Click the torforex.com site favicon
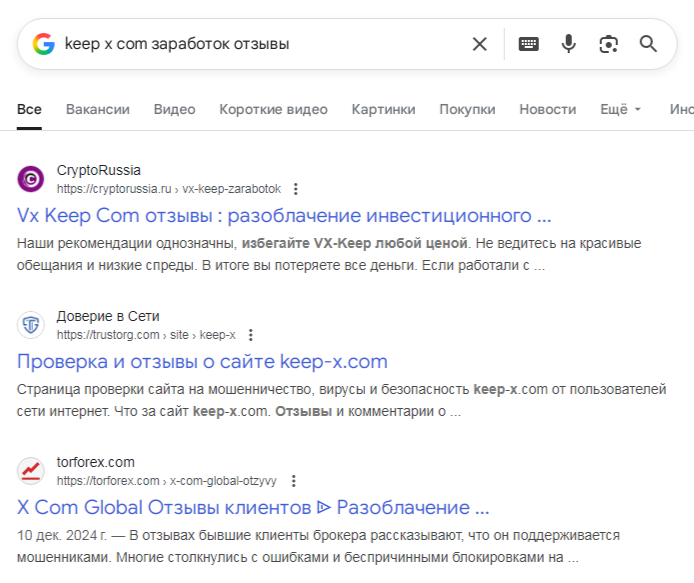This screenshot has height=583, width=694. (x=31, y=471)
